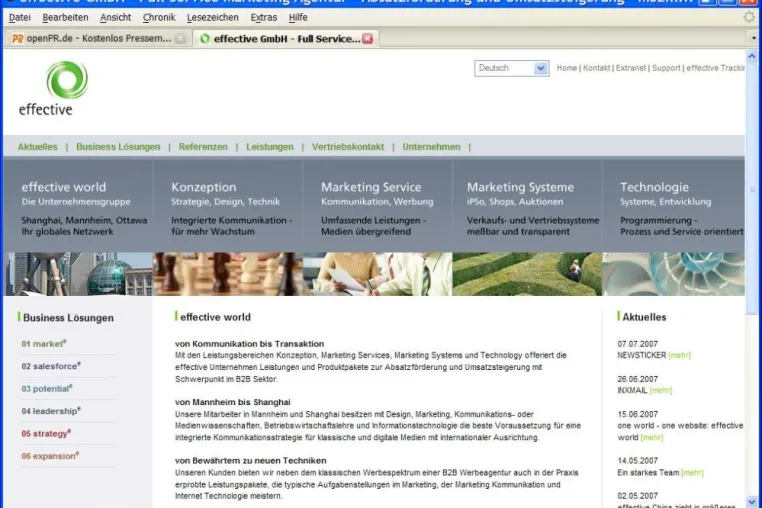Click the vertical scrollbar thumb
Image resolution: width=762 pixels, height=508 pixels.
click(x=751, y=189)
